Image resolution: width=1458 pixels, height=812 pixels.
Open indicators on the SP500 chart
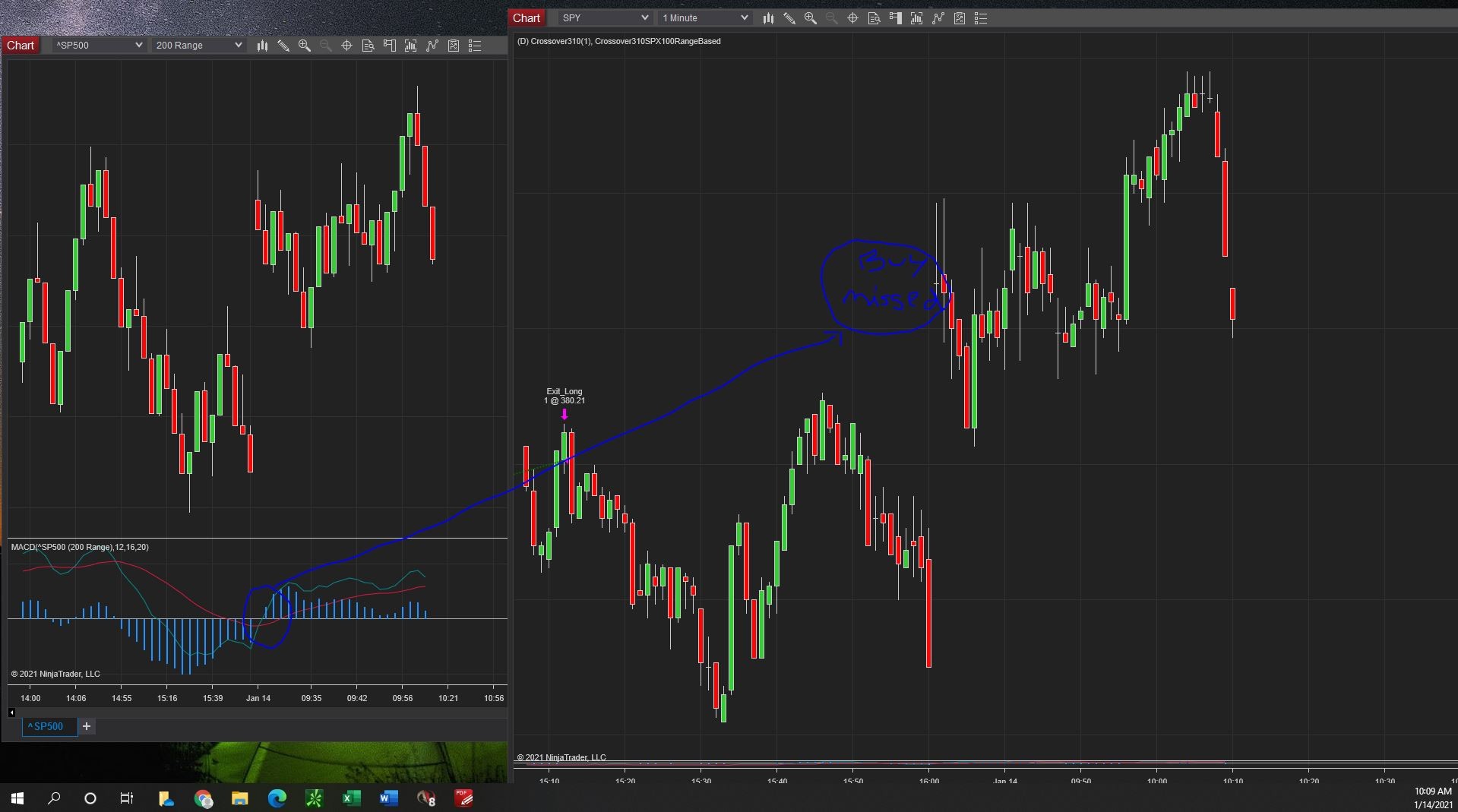click(432, 46)
